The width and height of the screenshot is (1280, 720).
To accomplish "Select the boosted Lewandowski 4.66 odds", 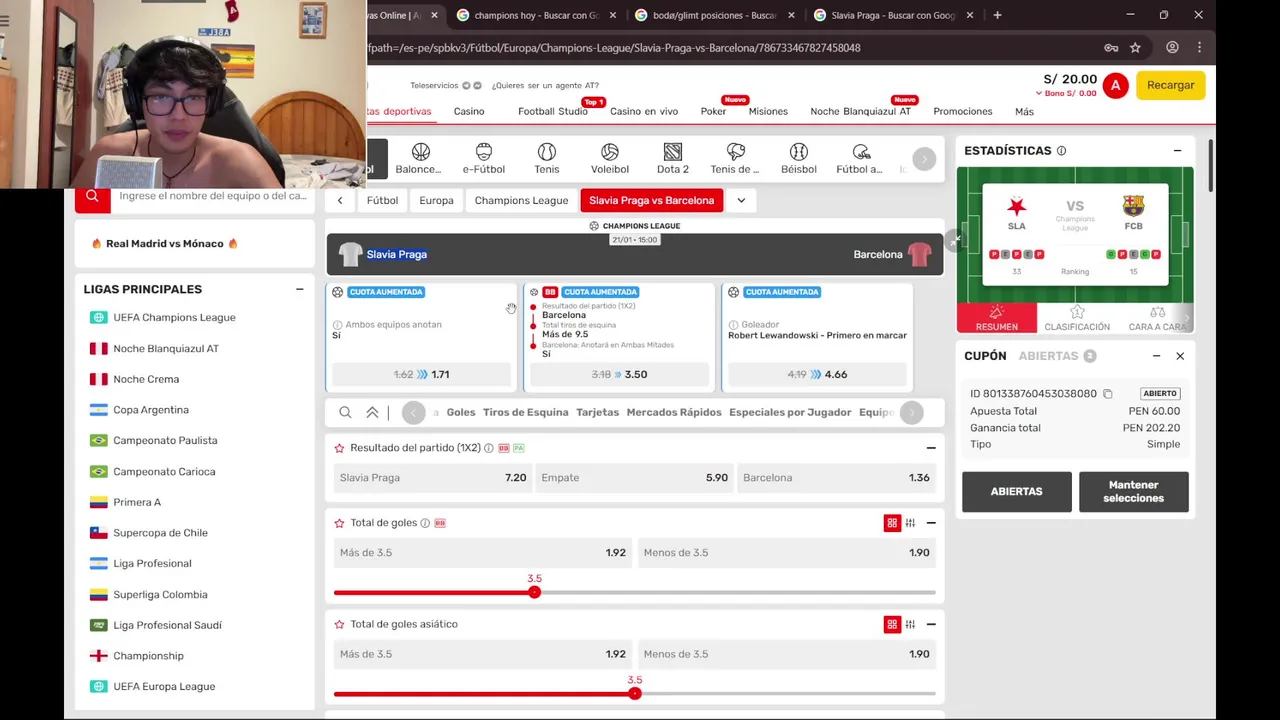I will tap(817, 374).
